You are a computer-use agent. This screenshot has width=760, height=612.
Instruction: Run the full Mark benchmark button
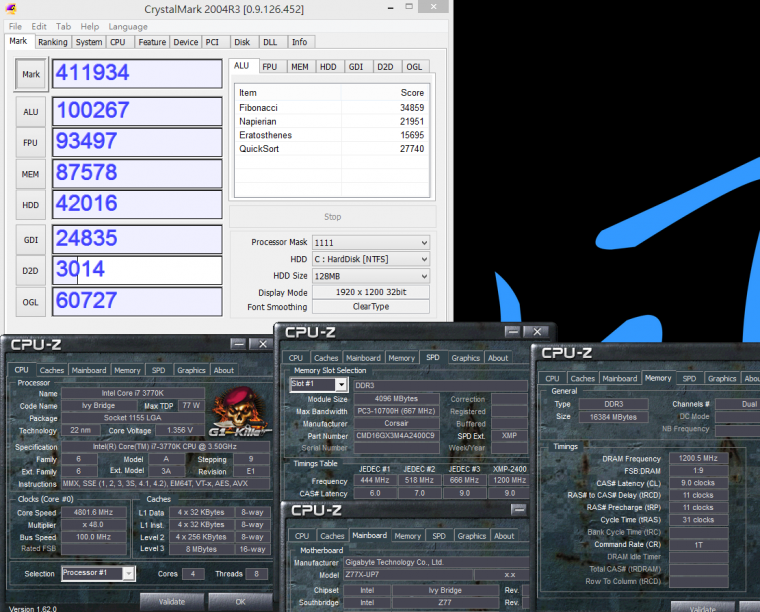pos(31,74)
